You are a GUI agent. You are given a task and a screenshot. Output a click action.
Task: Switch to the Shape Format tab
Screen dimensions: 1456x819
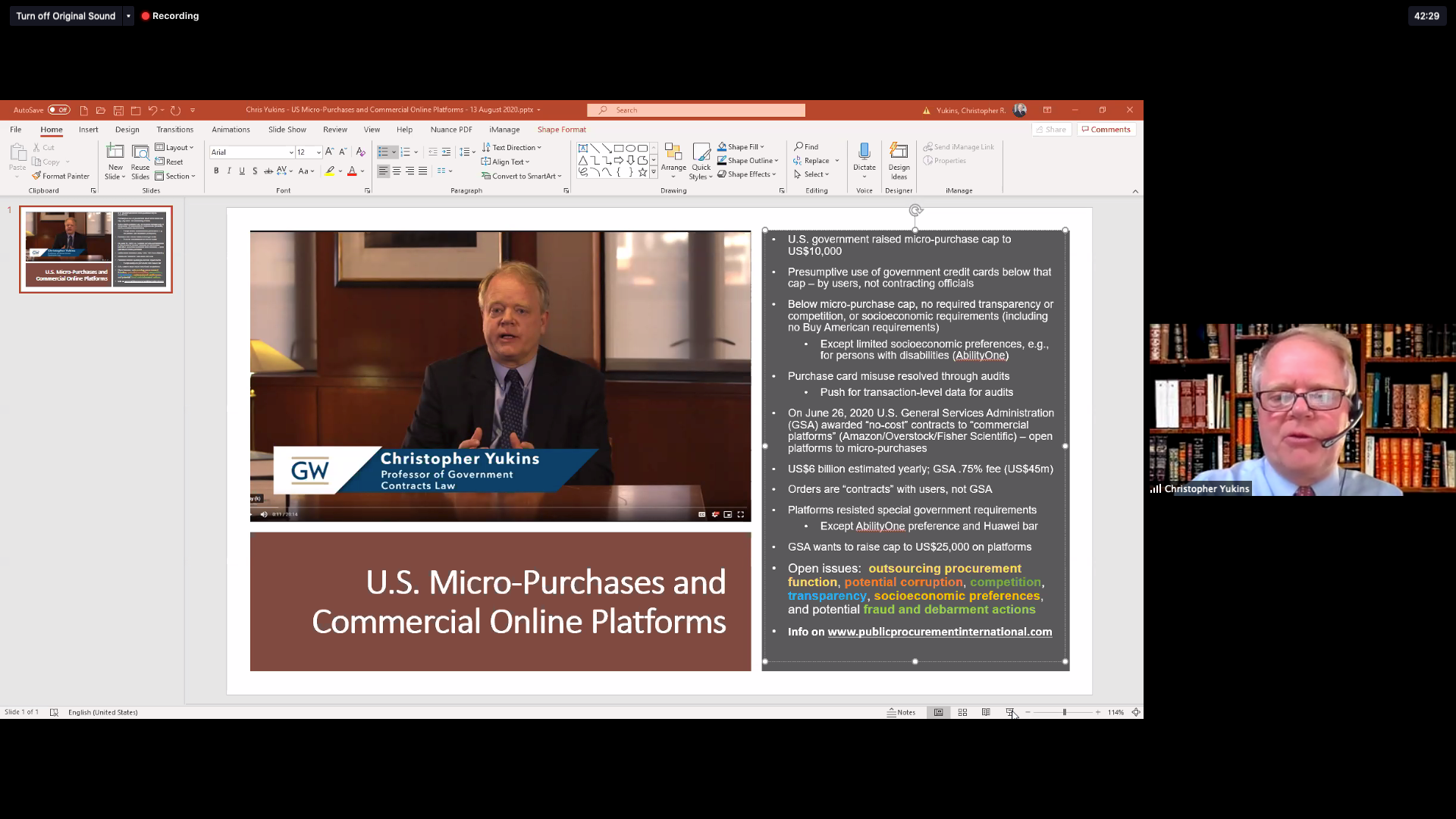pyautogui.click(x=561, y=130)
